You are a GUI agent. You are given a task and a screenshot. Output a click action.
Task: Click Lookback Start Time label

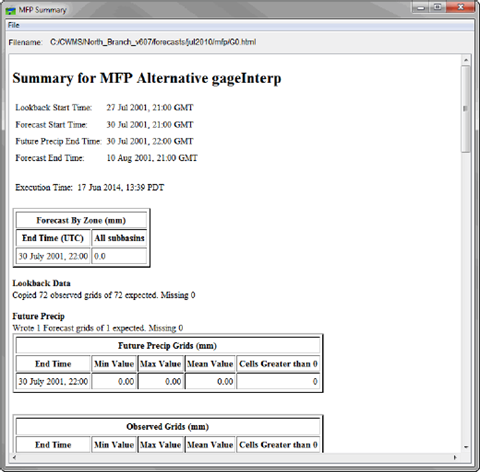point(54,108)
